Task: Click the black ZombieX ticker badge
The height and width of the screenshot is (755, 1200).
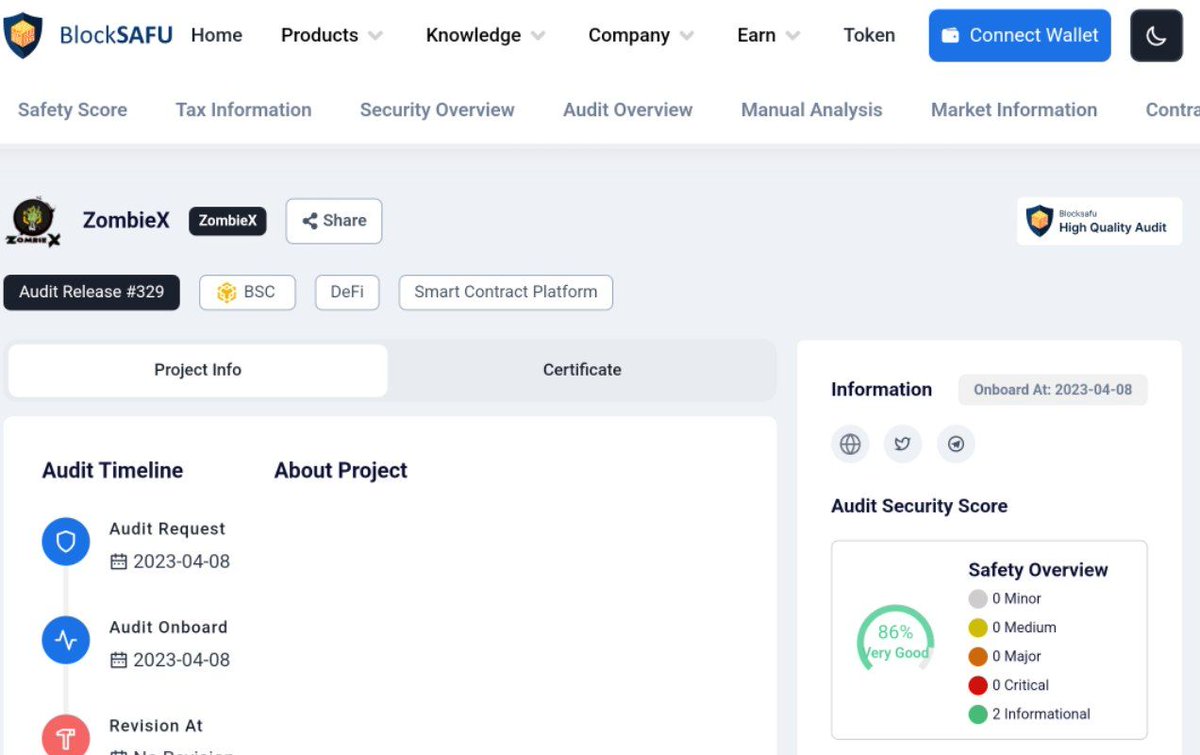Action: click(x=228, y=221)
